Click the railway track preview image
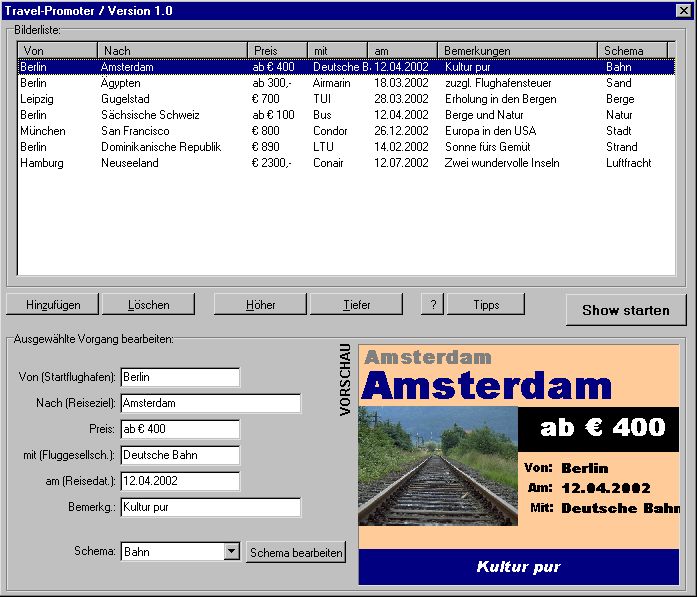Viewport: 697px width, 597px height. tap(437, 465)
